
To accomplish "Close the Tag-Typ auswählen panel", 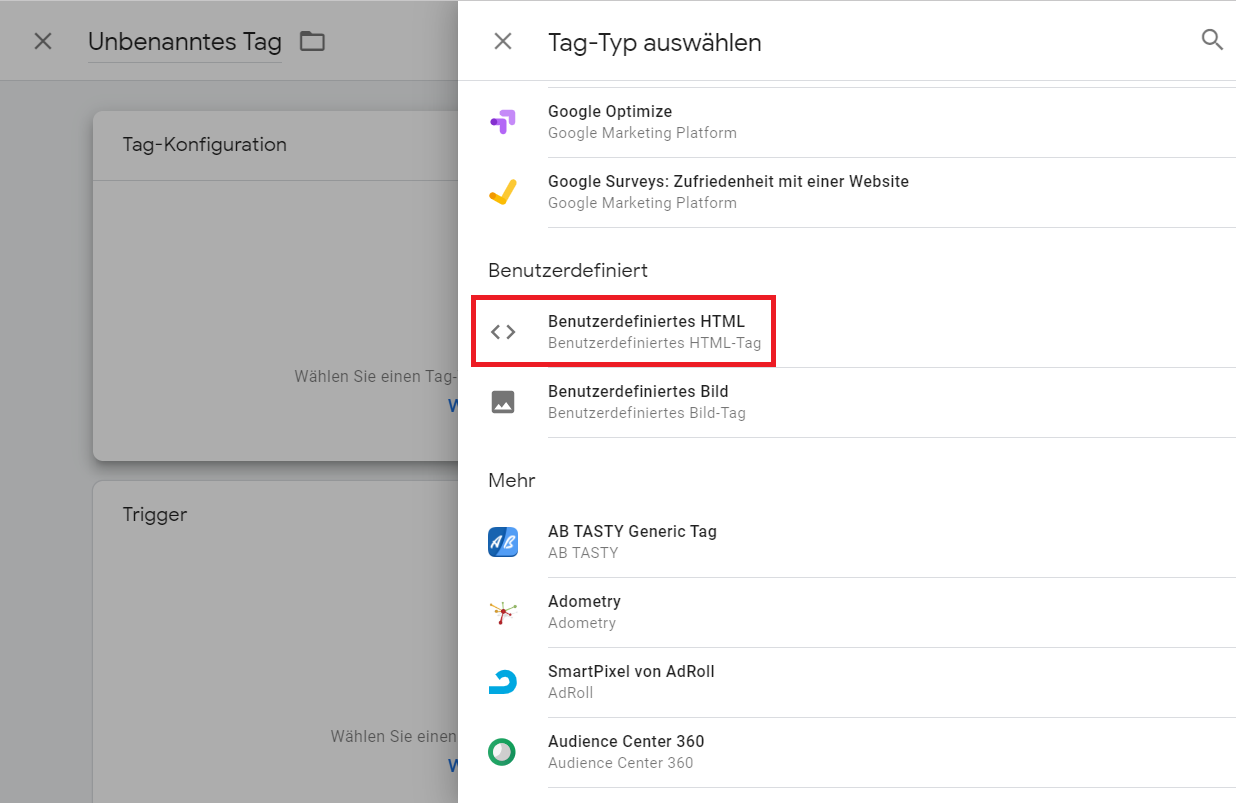I will click(503, 41).
